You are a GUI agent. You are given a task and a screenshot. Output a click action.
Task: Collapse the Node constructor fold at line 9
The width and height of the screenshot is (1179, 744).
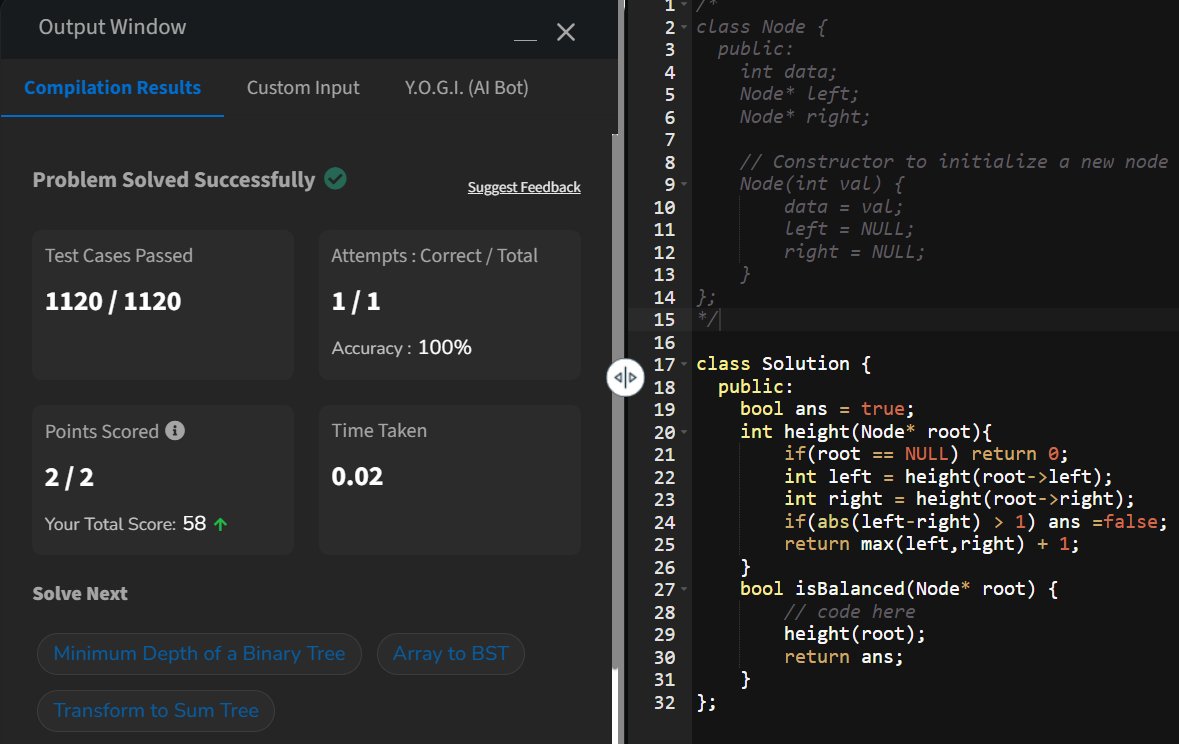point(684,184)
